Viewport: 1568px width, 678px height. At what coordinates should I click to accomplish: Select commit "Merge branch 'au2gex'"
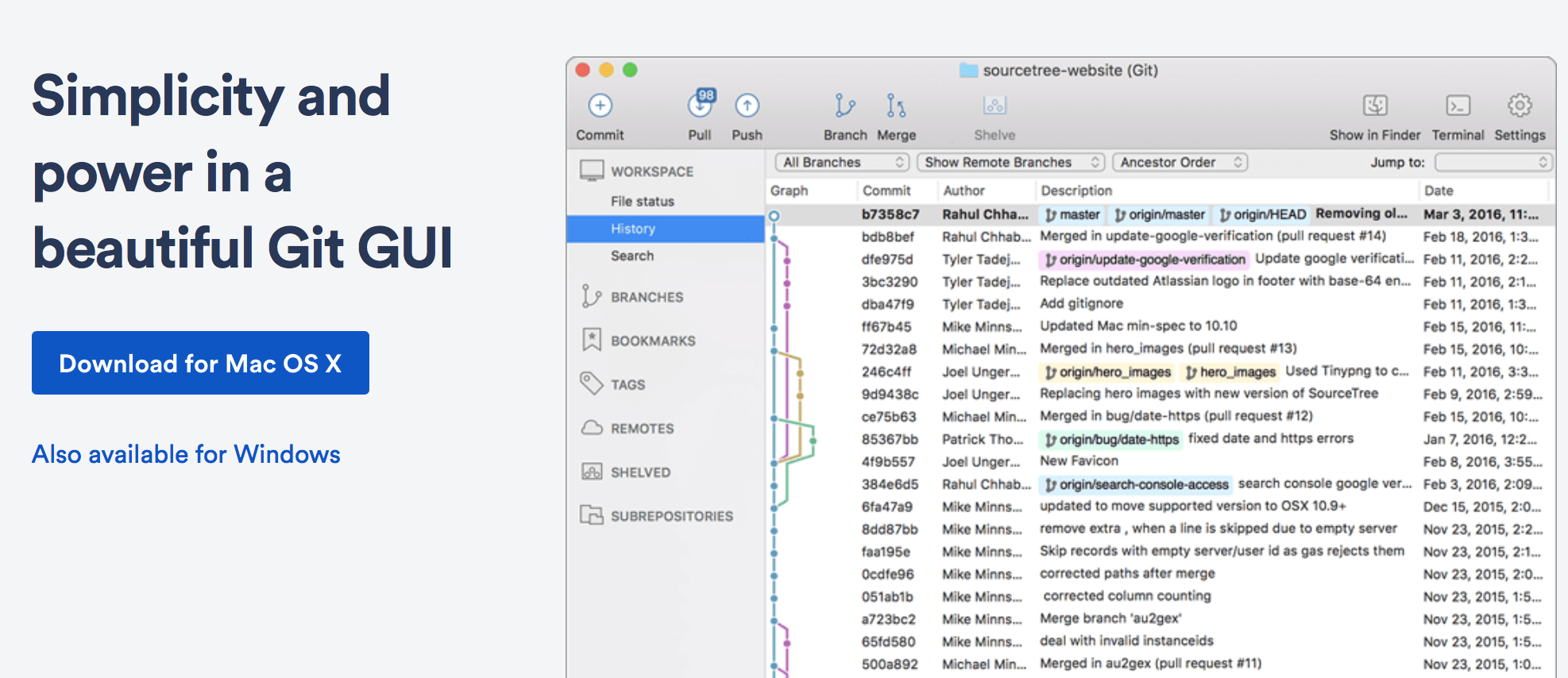(1160, 619)
